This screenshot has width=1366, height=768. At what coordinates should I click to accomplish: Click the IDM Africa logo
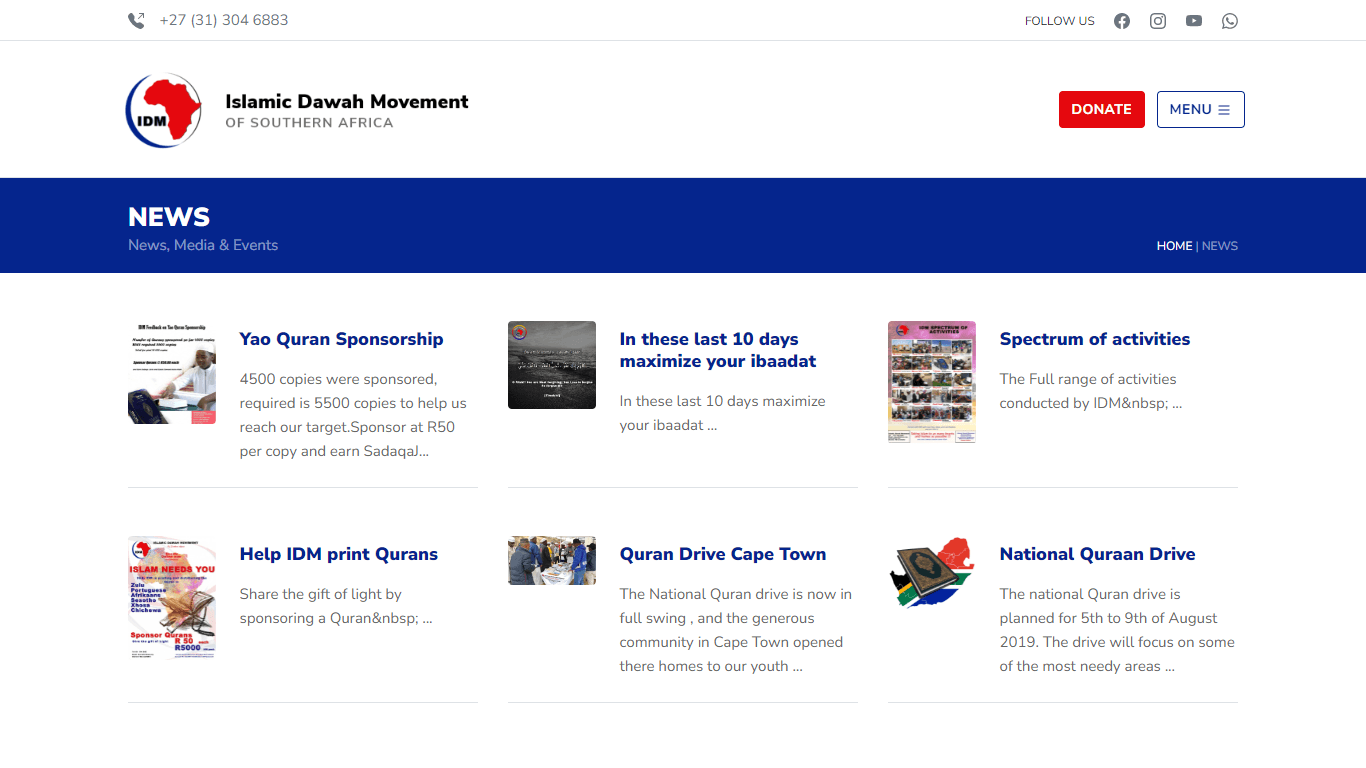164,110
